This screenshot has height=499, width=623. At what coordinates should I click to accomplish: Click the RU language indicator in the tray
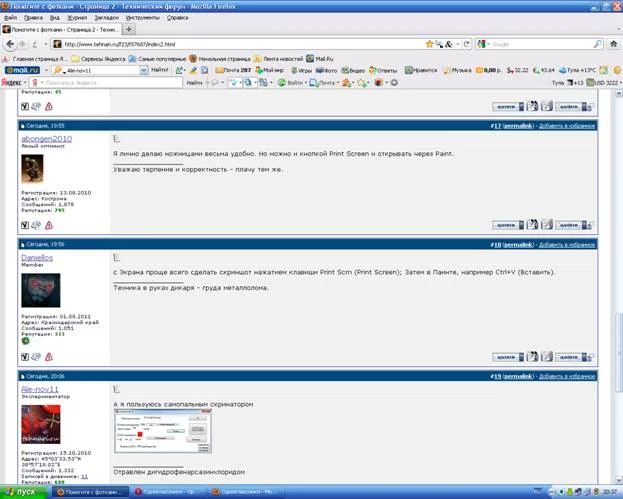(x=537, y=492)
